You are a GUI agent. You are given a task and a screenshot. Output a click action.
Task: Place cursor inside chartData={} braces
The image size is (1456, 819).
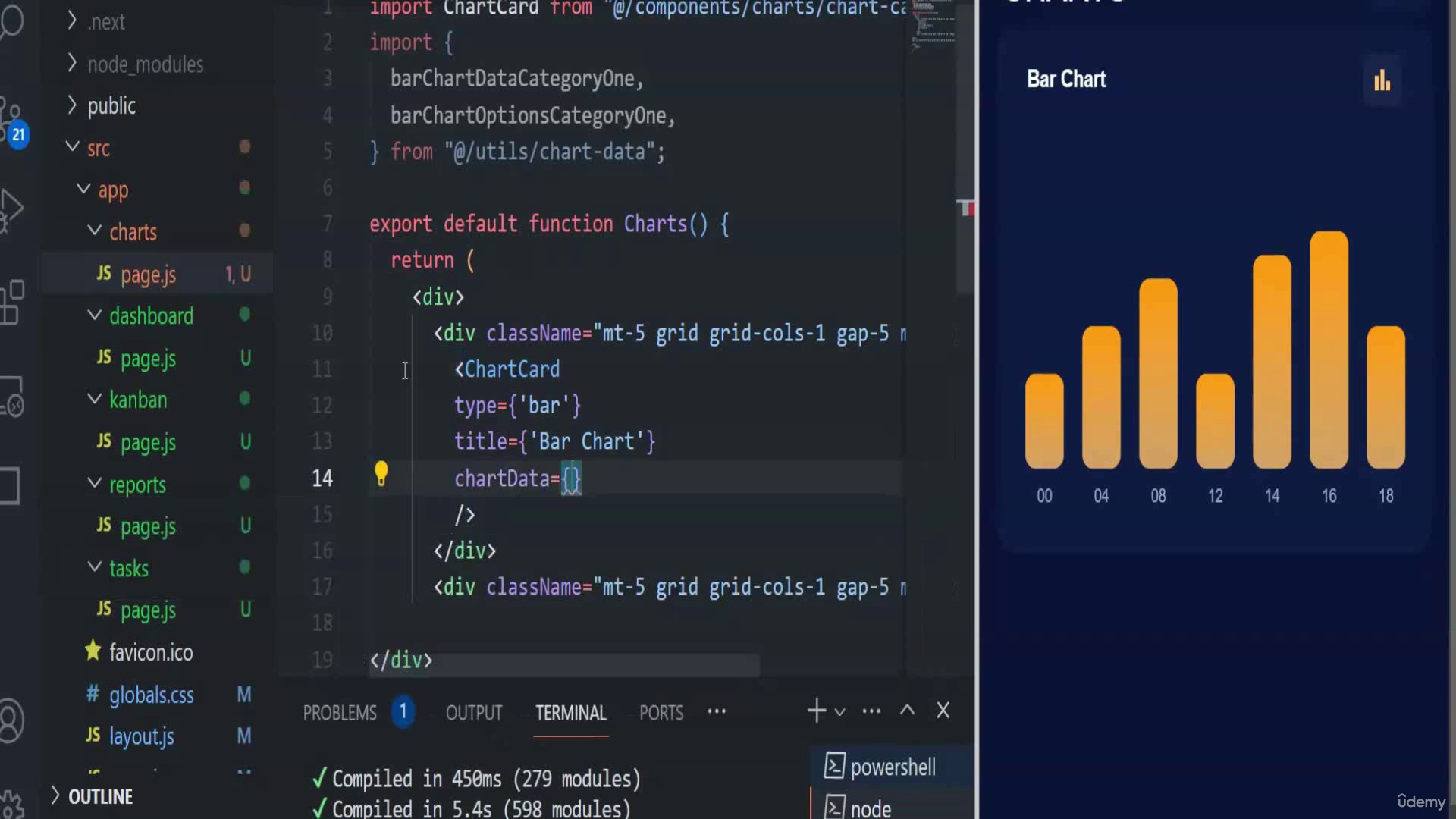[571, 479]
